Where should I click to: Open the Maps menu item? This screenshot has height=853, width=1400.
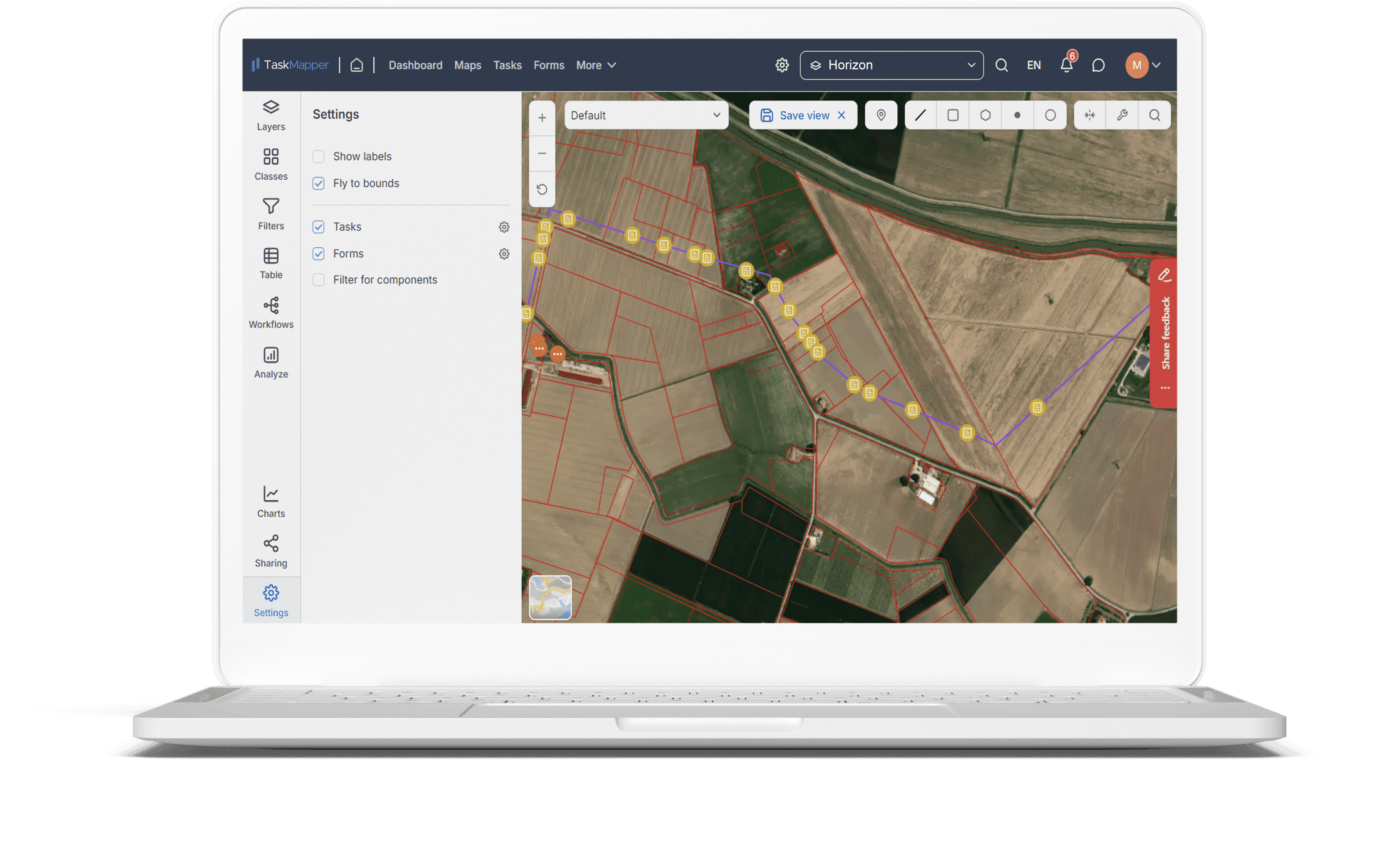(468, 65)
